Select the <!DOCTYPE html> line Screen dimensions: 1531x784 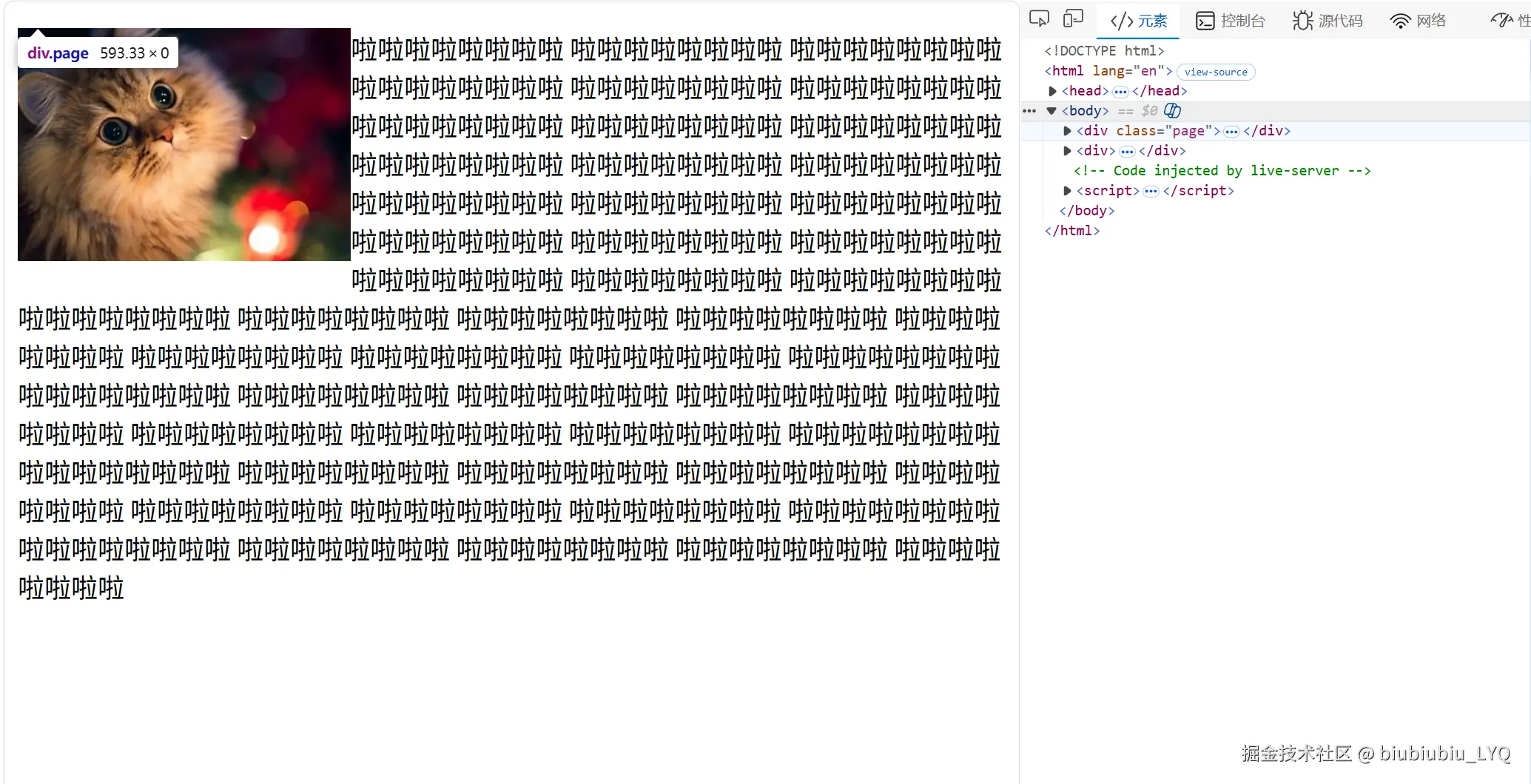pyautogui.click(x=1104, y=51)
